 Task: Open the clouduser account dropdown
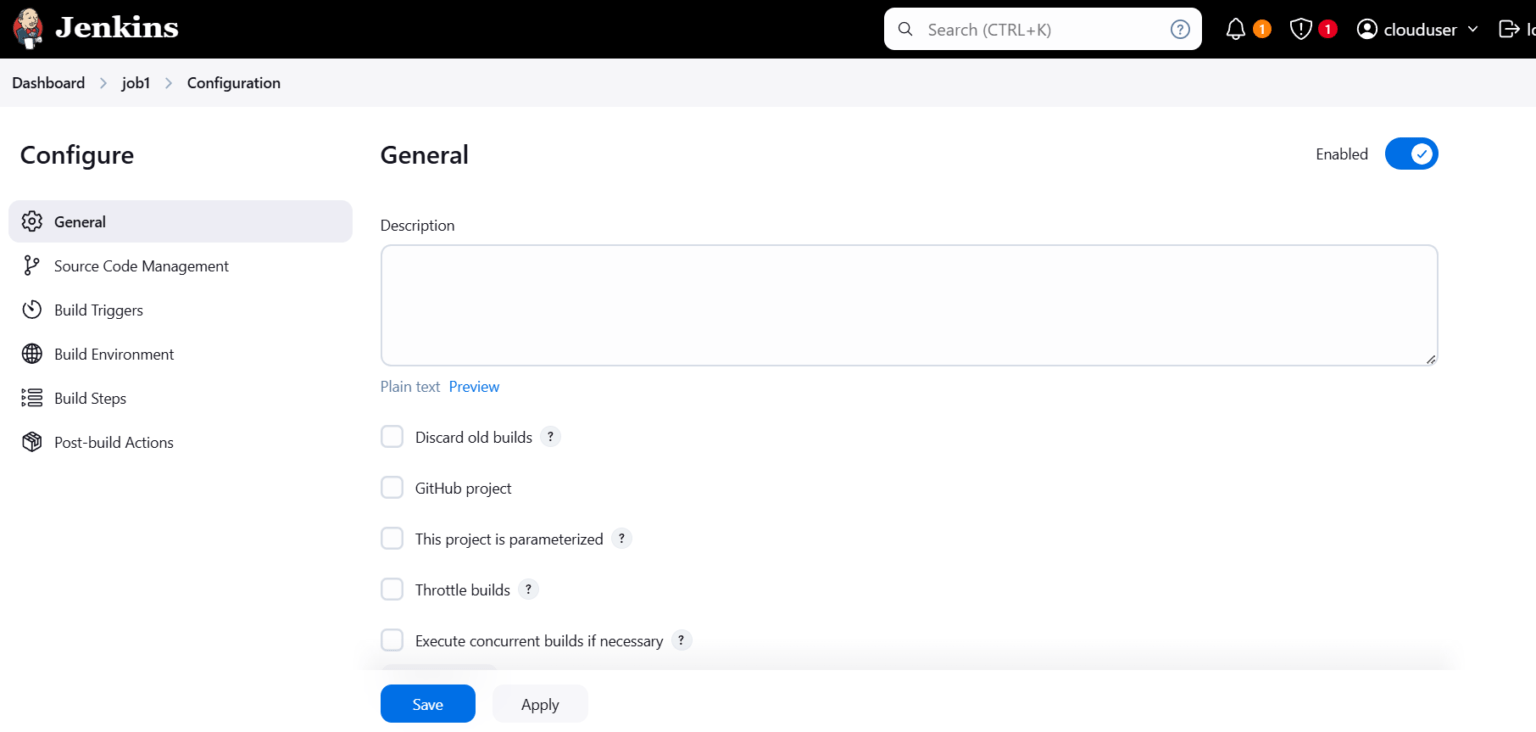1417,28
